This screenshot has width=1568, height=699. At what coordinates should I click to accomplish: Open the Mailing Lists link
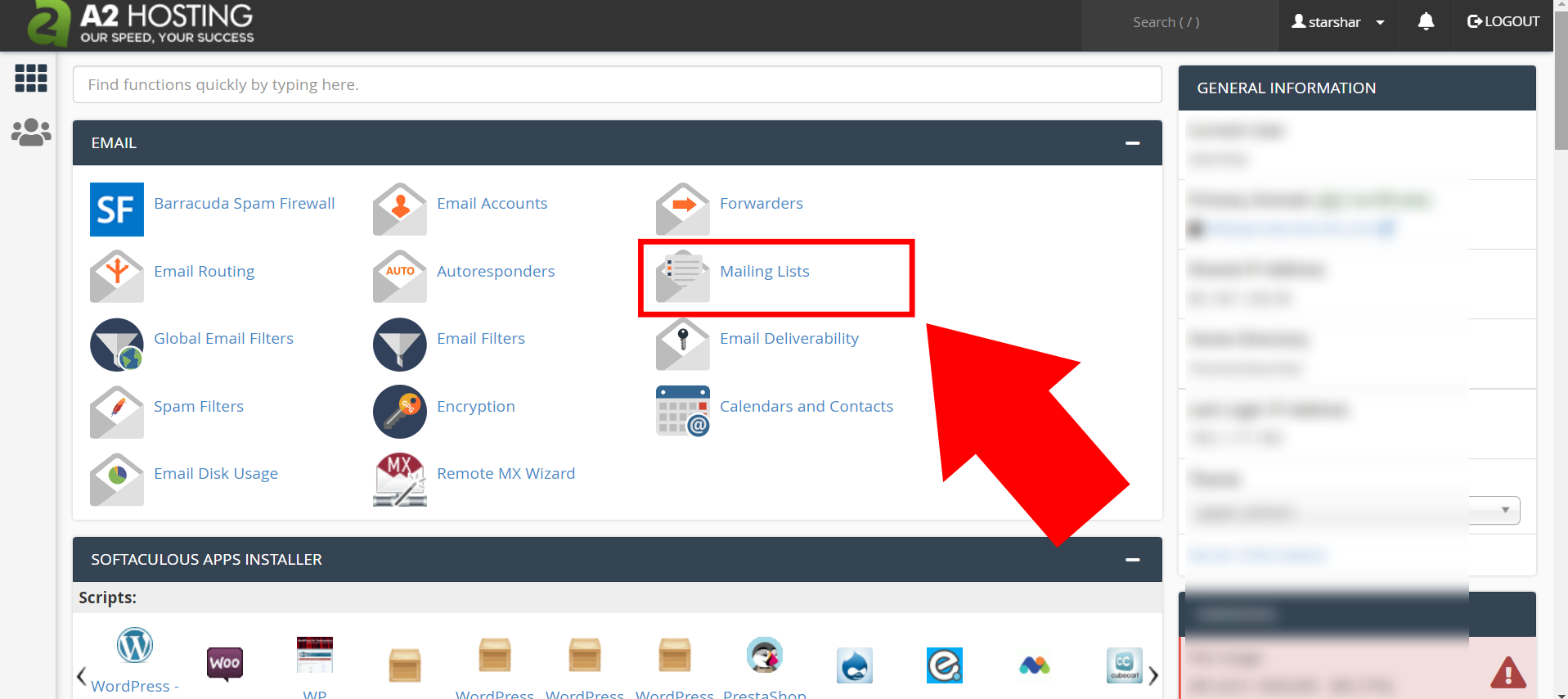(x=765, y=271)
